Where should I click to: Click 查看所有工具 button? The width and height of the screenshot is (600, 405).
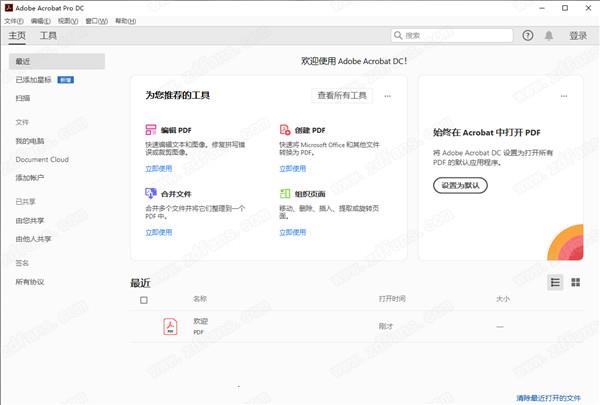(x=342, y=96)
